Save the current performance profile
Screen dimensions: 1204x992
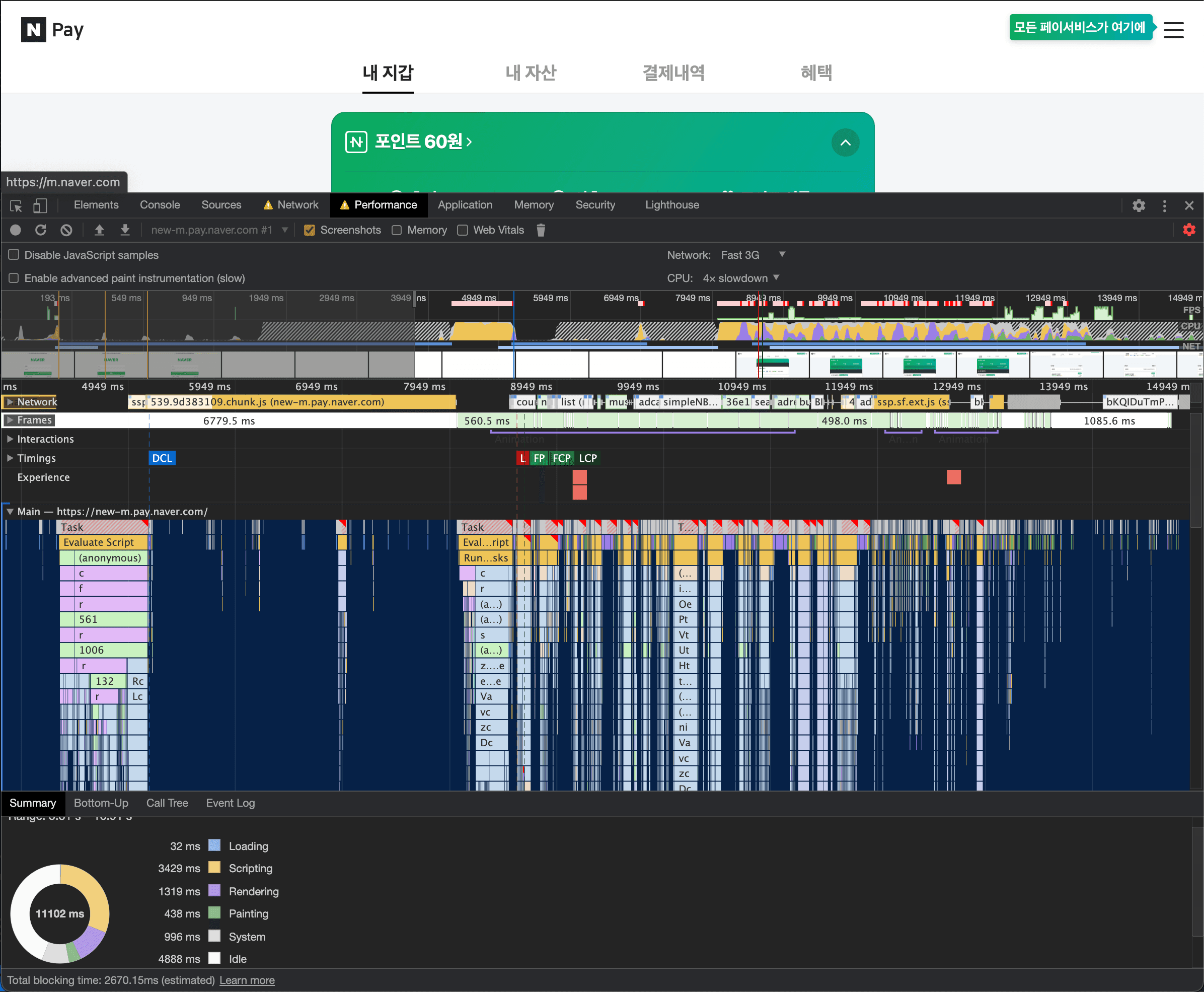tap(125, 230)
